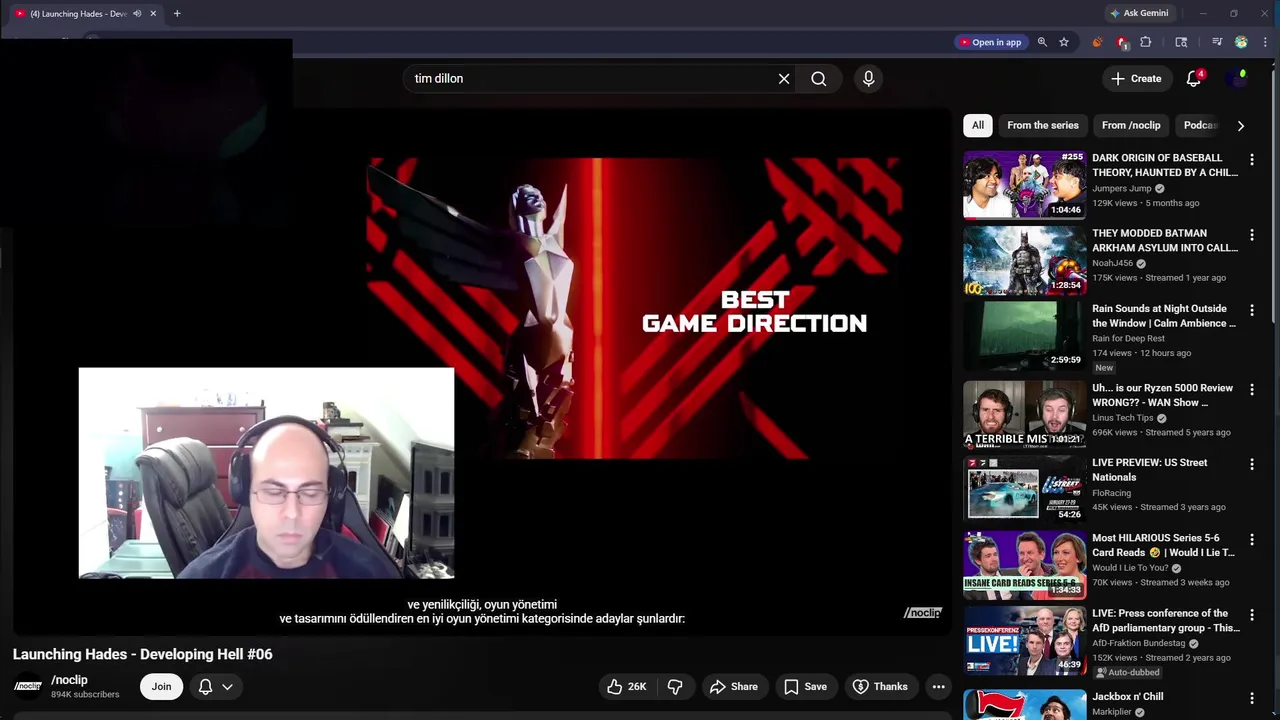Click Ask Gemini button
1280x720 pixels.
[1138, 13]
